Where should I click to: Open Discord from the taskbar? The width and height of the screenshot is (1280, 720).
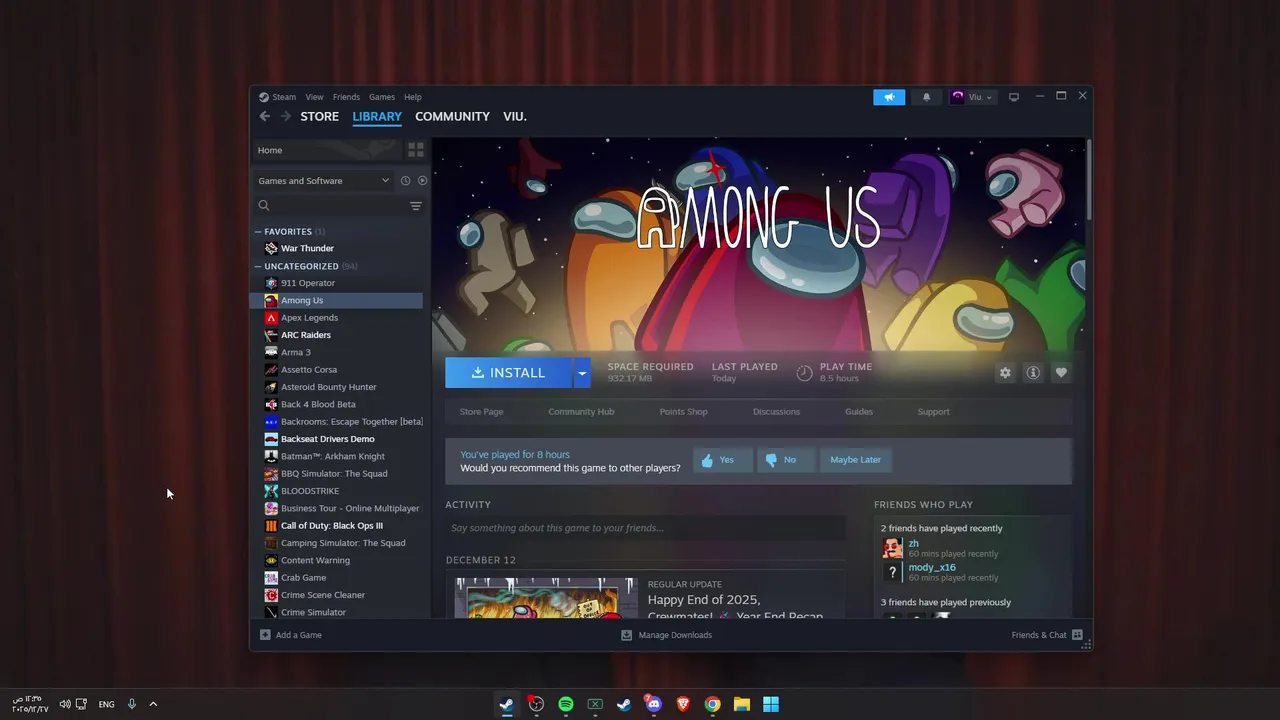(653, 704)
